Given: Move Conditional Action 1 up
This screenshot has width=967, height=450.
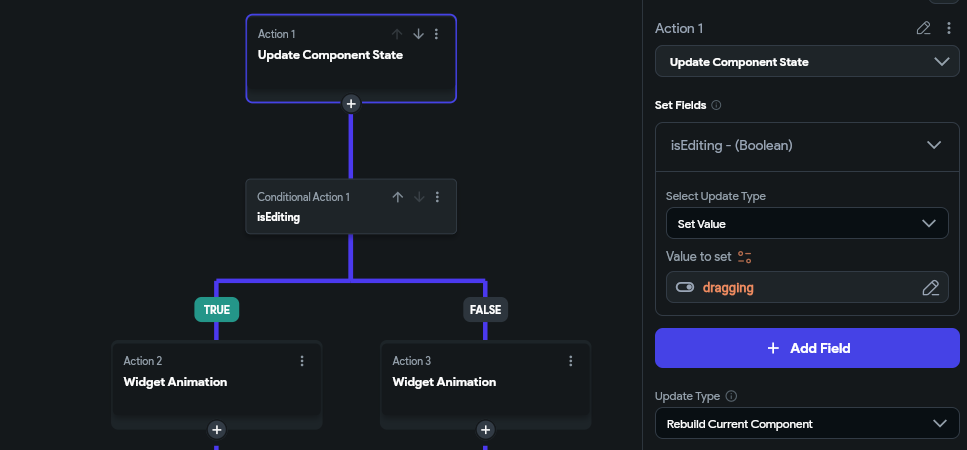Looking at the screenshot, I should pyautogui.click(x=398, y=197).
